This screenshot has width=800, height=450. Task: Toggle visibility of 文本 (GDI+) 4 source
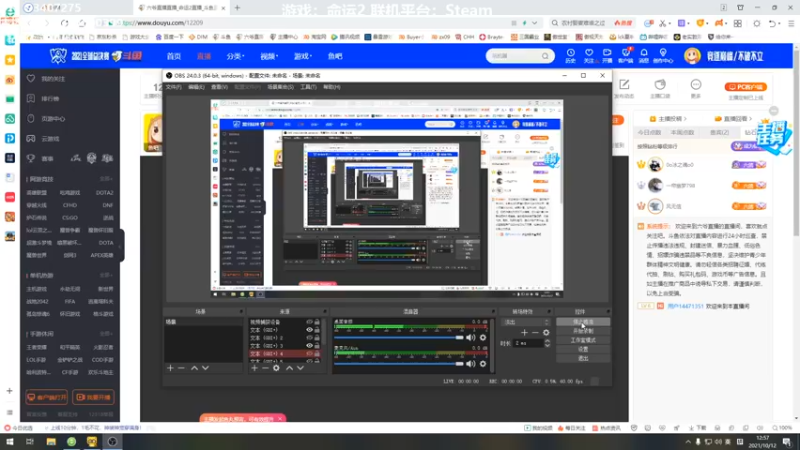(x=309, y=354)
